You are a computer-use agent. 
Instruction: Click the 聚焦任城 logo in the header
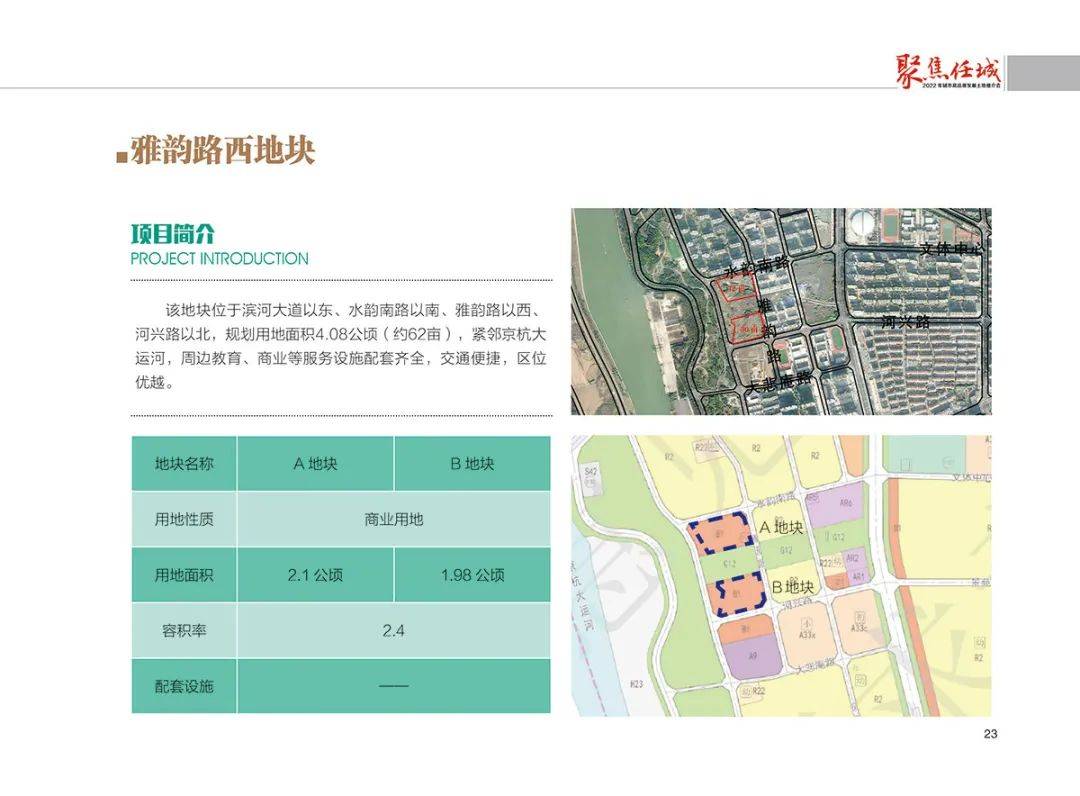tap(949, 72)
